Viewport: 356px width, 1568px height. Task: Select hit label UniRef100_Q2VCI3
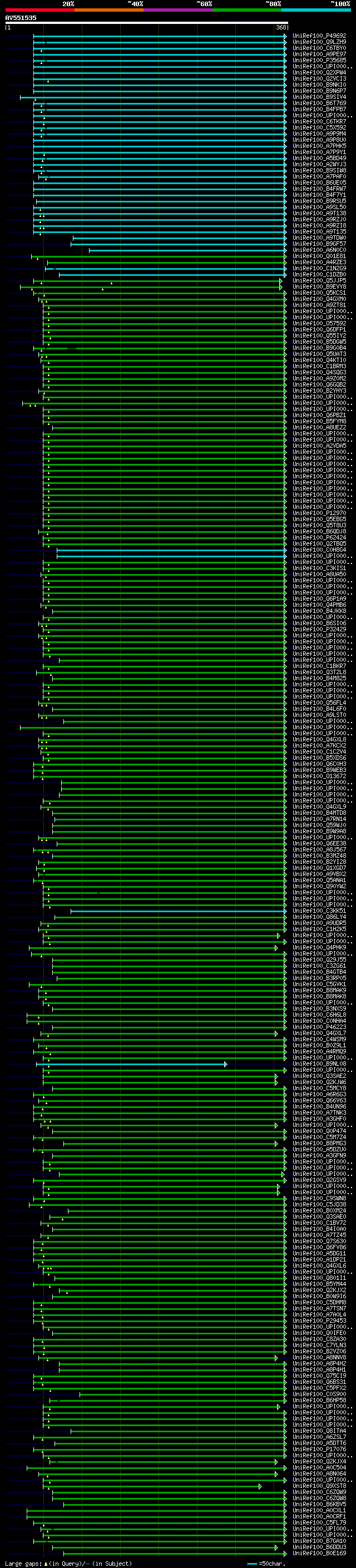point(319,78)
